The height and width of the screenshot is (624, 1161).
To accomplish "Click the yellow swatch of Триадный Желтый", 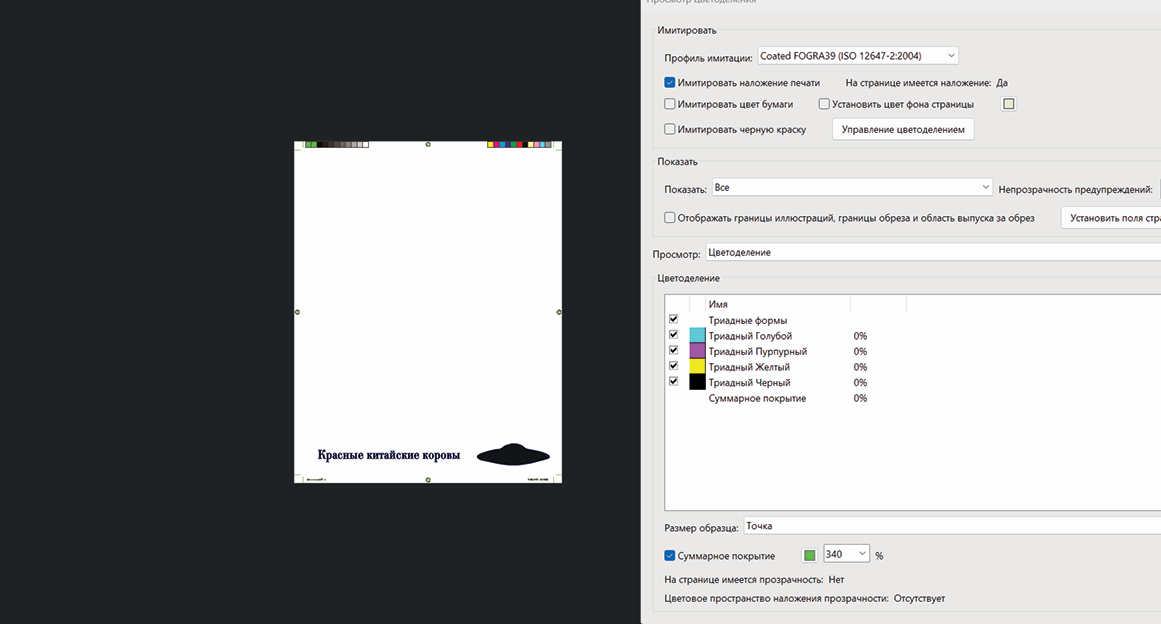I will tap(697, 366).
